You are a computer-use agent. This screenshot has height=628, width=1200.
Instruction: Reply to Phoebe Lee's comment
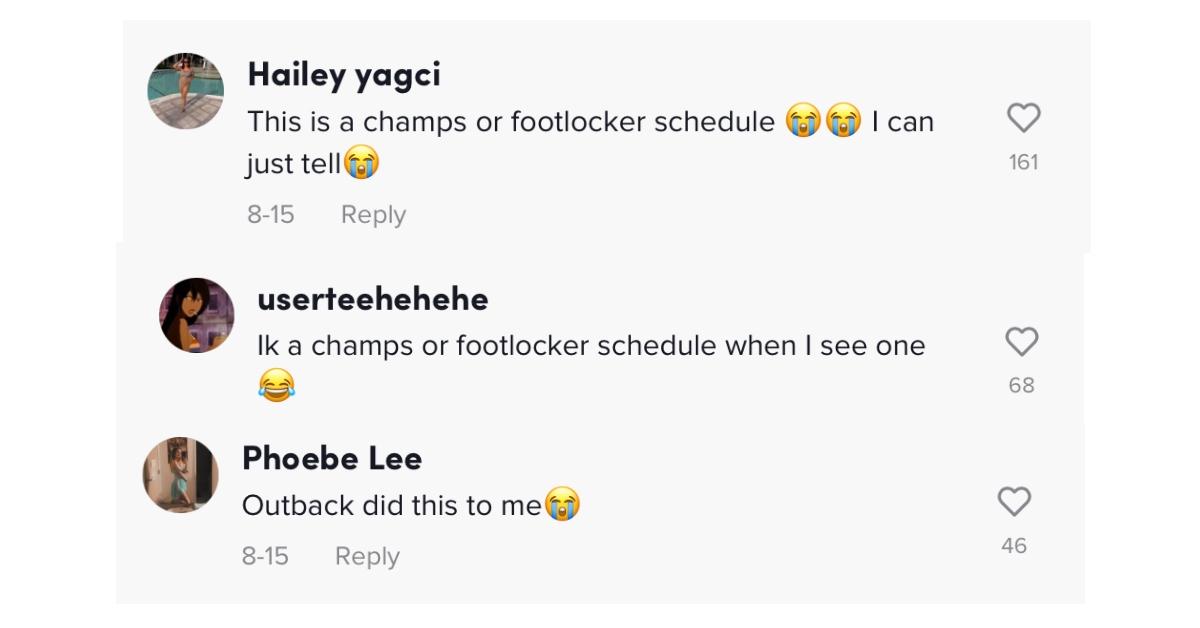pos(367,556)
